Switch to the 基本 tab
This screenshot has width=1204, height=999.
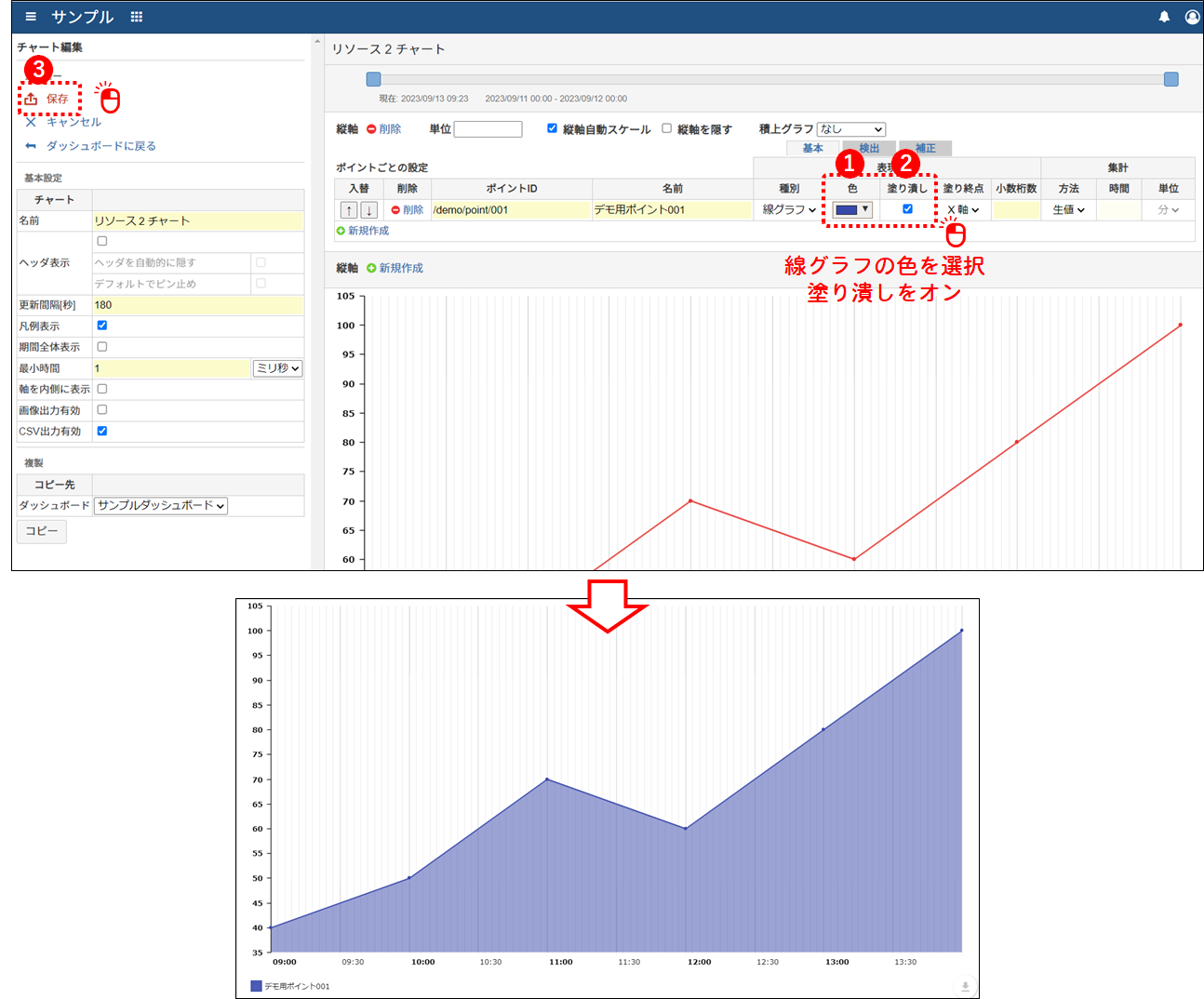pyautogui.click(x=813, y=149)
